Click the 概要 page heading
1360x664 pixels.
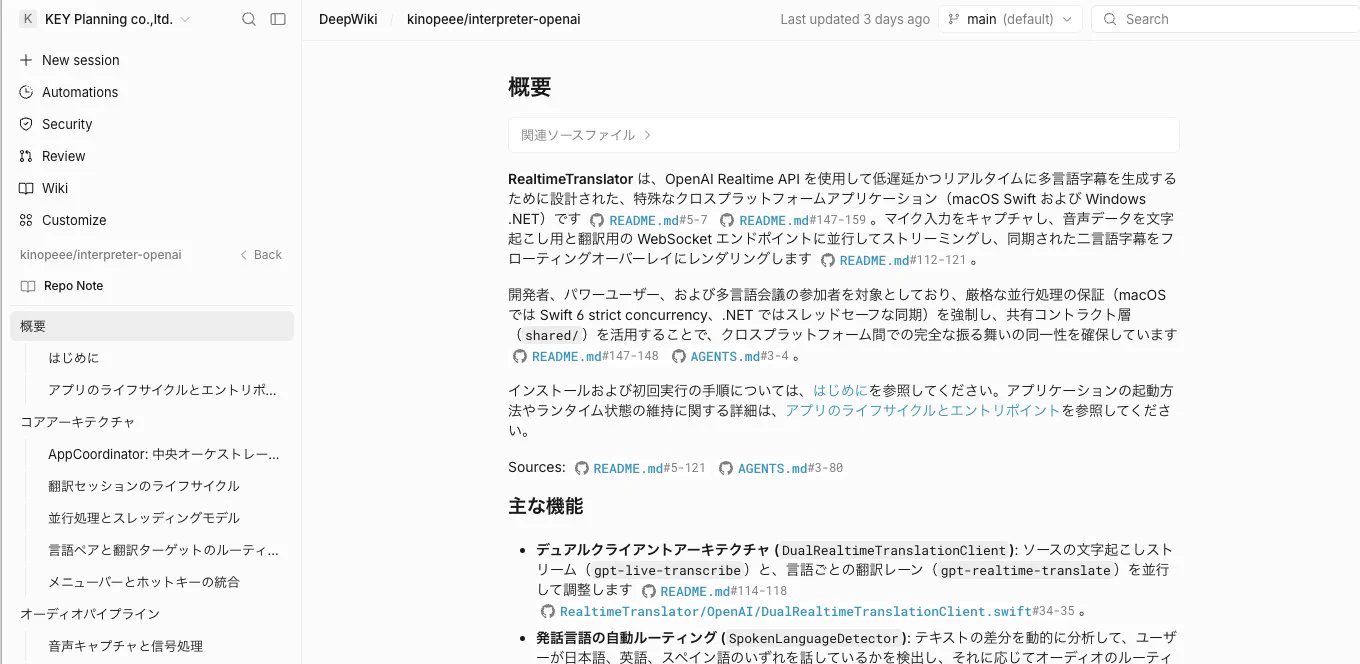(530, 87)
